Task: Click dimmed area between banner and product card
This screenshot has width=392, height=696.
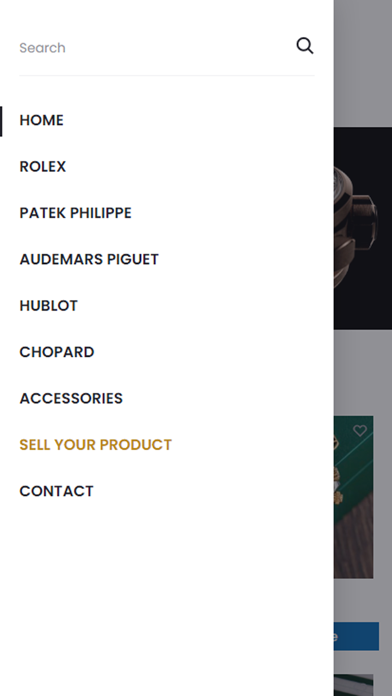Action: [363, 372]
